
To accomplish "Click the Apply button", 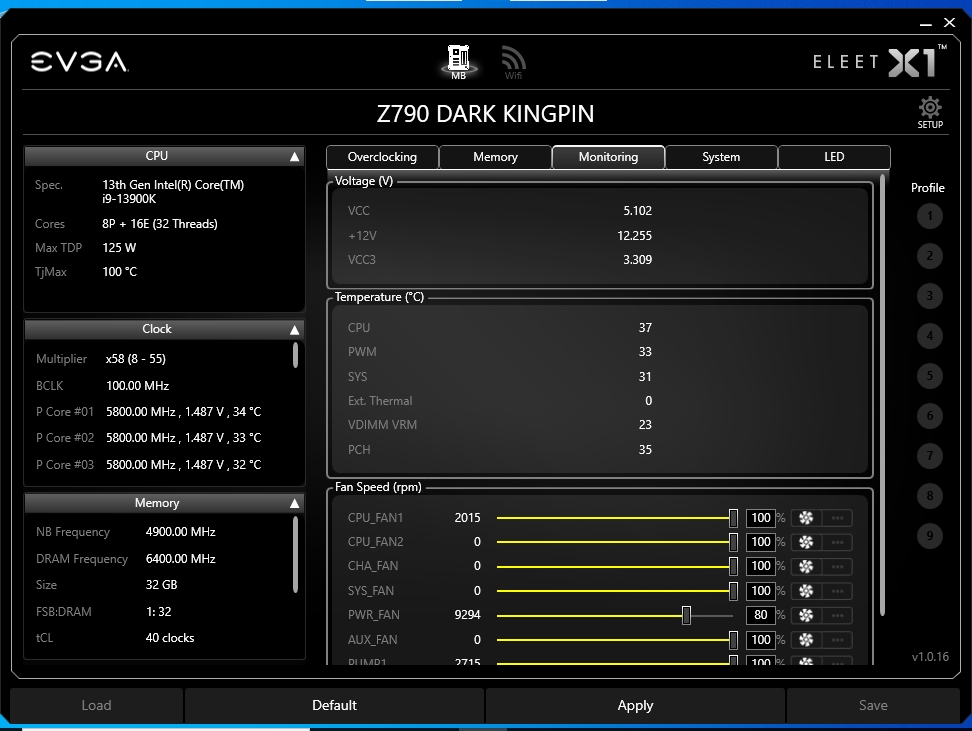I will (635, 705).
